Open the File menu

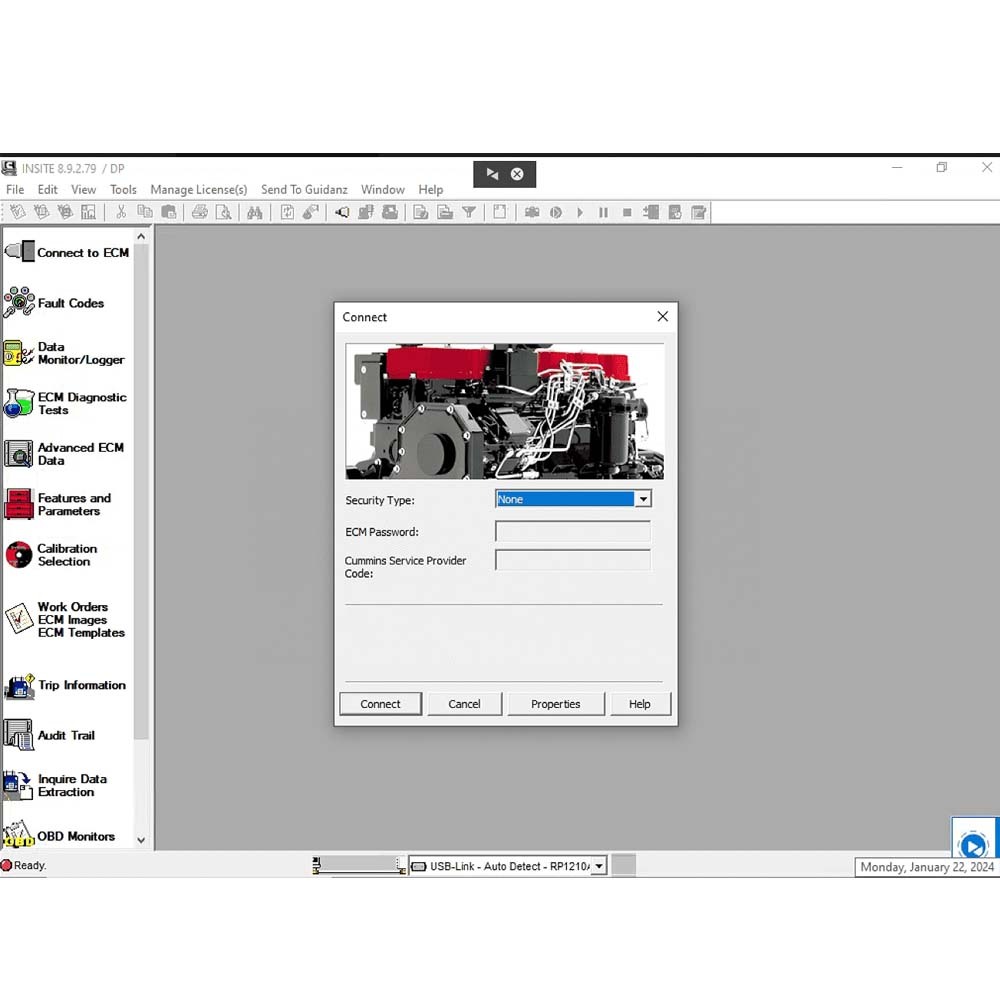[15, 189]
